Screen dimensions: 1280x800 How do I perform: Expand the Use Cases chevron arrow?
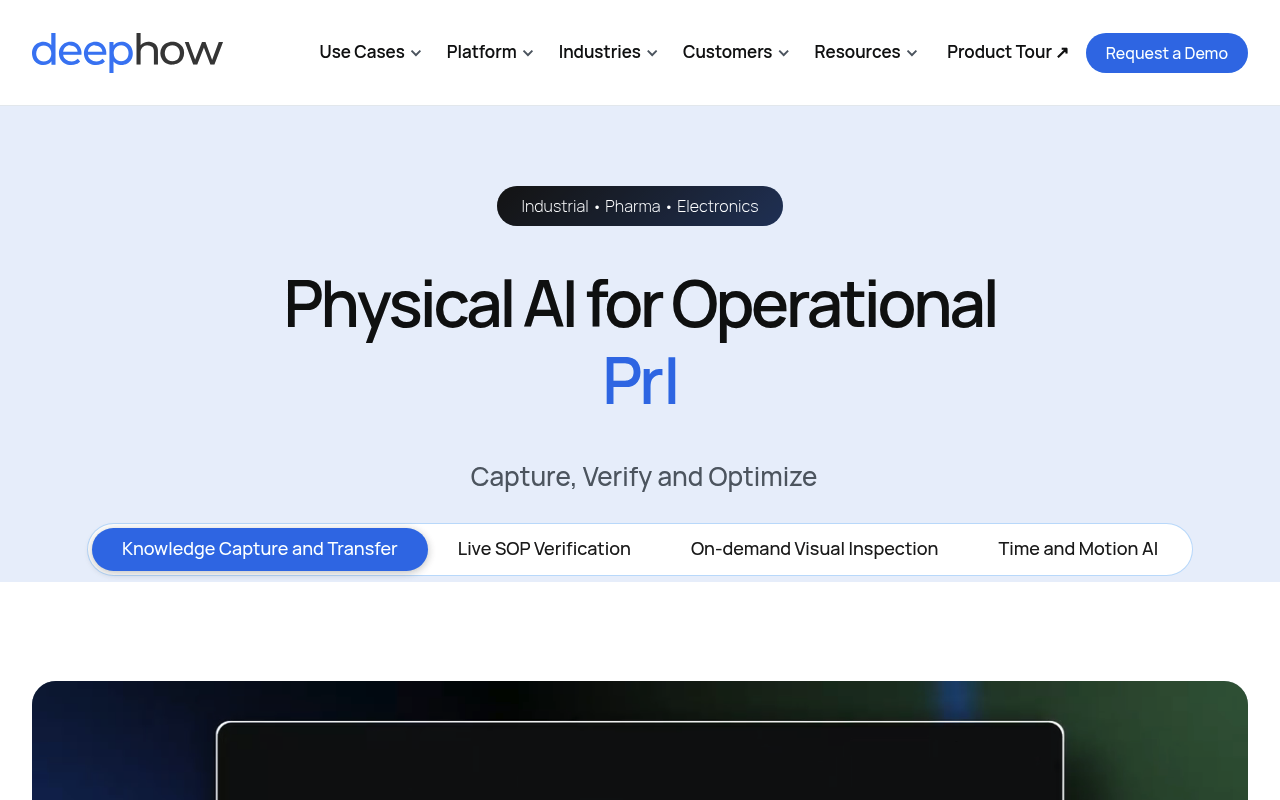[x=416, y=53]
